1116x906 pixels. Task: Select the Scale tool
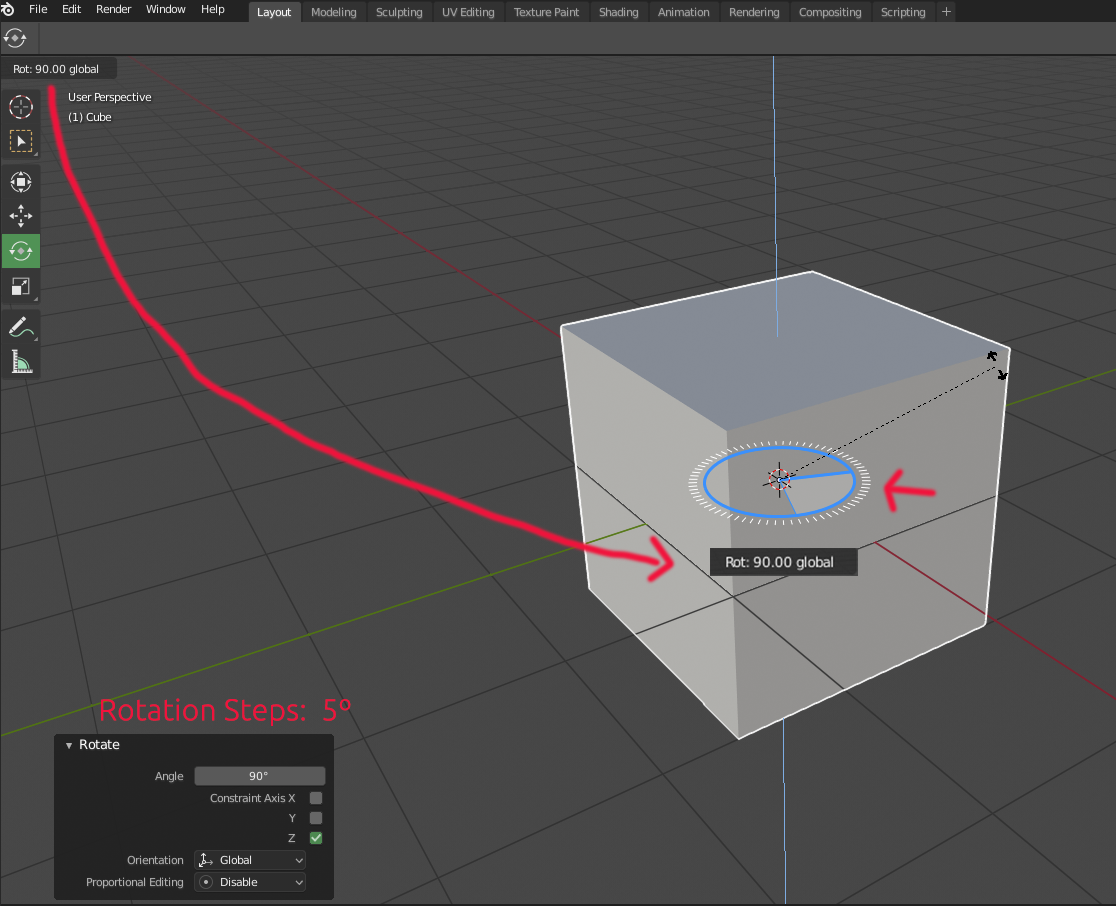coord(21,286)
